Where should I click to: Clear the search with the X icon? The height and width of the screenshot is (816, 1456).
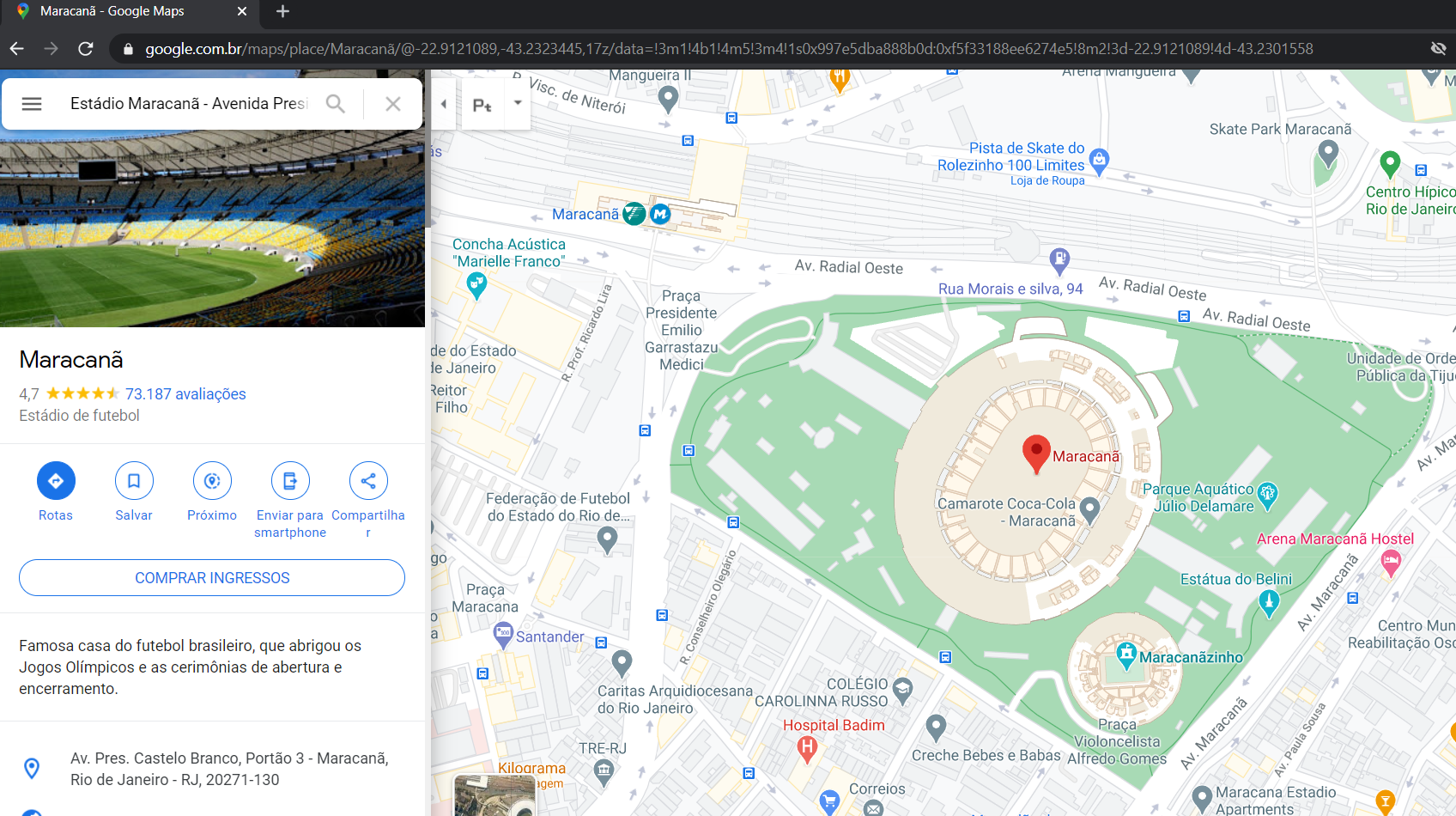coord(393,104)
